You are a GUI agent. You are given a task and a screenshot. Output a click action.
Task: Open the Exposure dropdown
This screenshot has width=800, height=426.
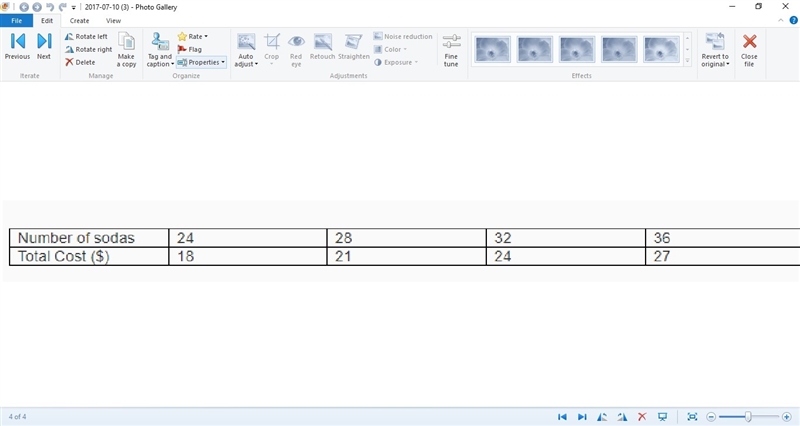pyautogui.click(x=396, y=62)
